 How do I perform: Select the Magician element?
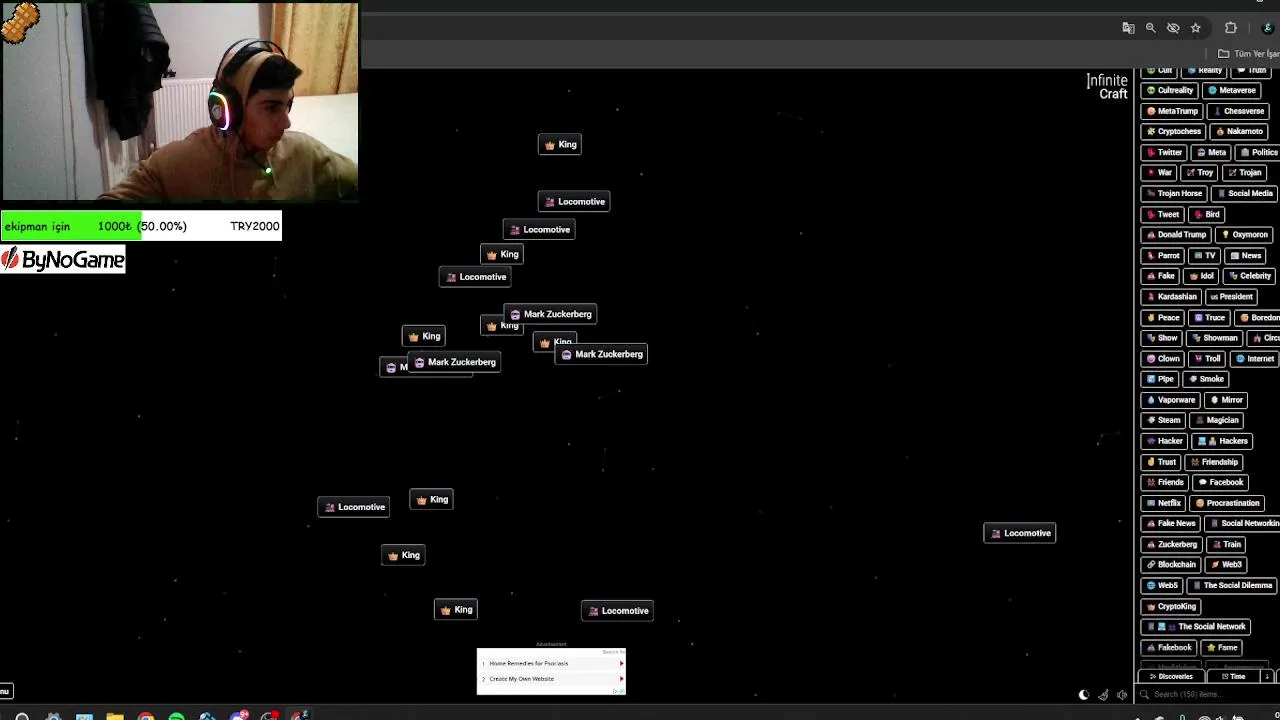[1217, 420]
